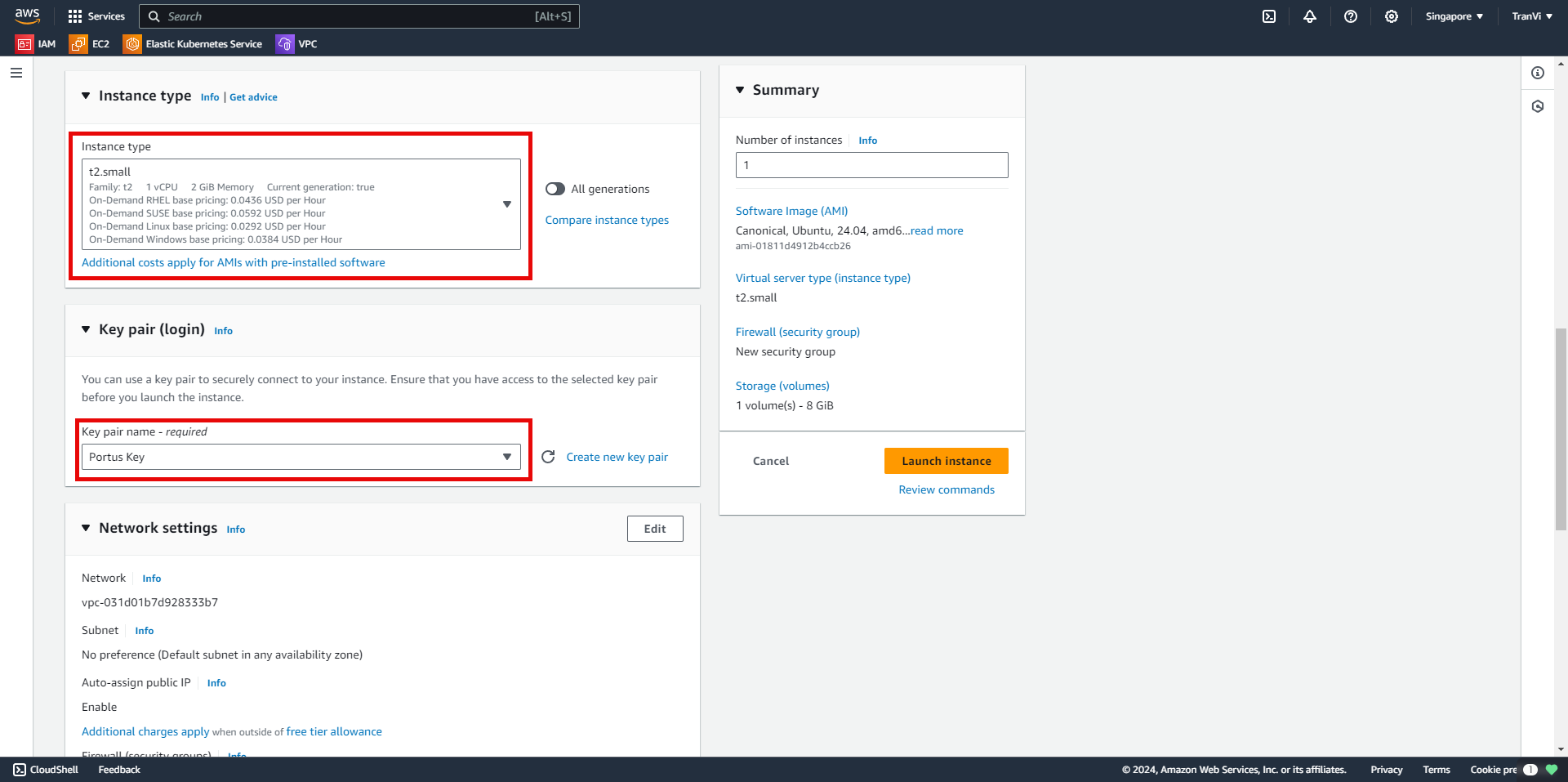Click the AWS logo home icon

tap(27, 16)
